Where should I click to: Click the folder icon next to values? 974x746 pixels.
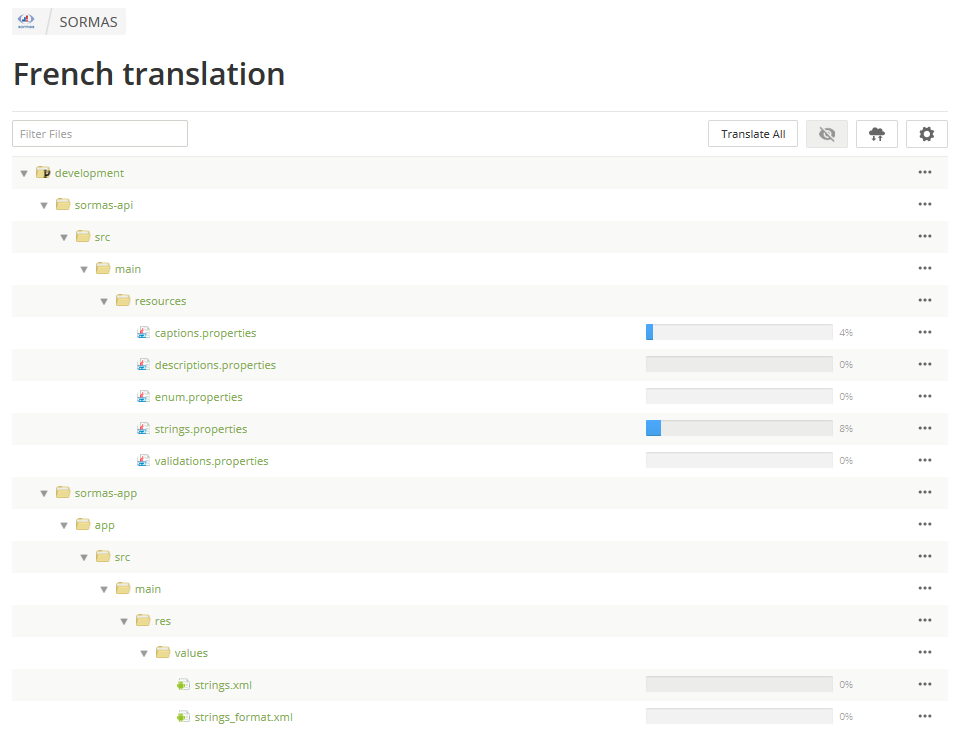click(162, 652)
